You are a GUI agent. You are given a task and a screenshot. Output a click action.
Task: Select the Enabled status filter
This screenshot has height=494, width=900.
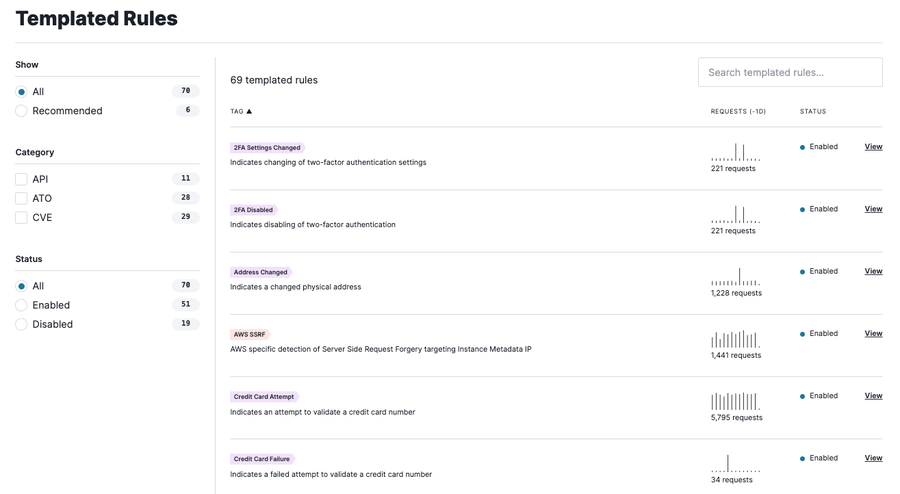pyautogui.click(x=21, y=305)
